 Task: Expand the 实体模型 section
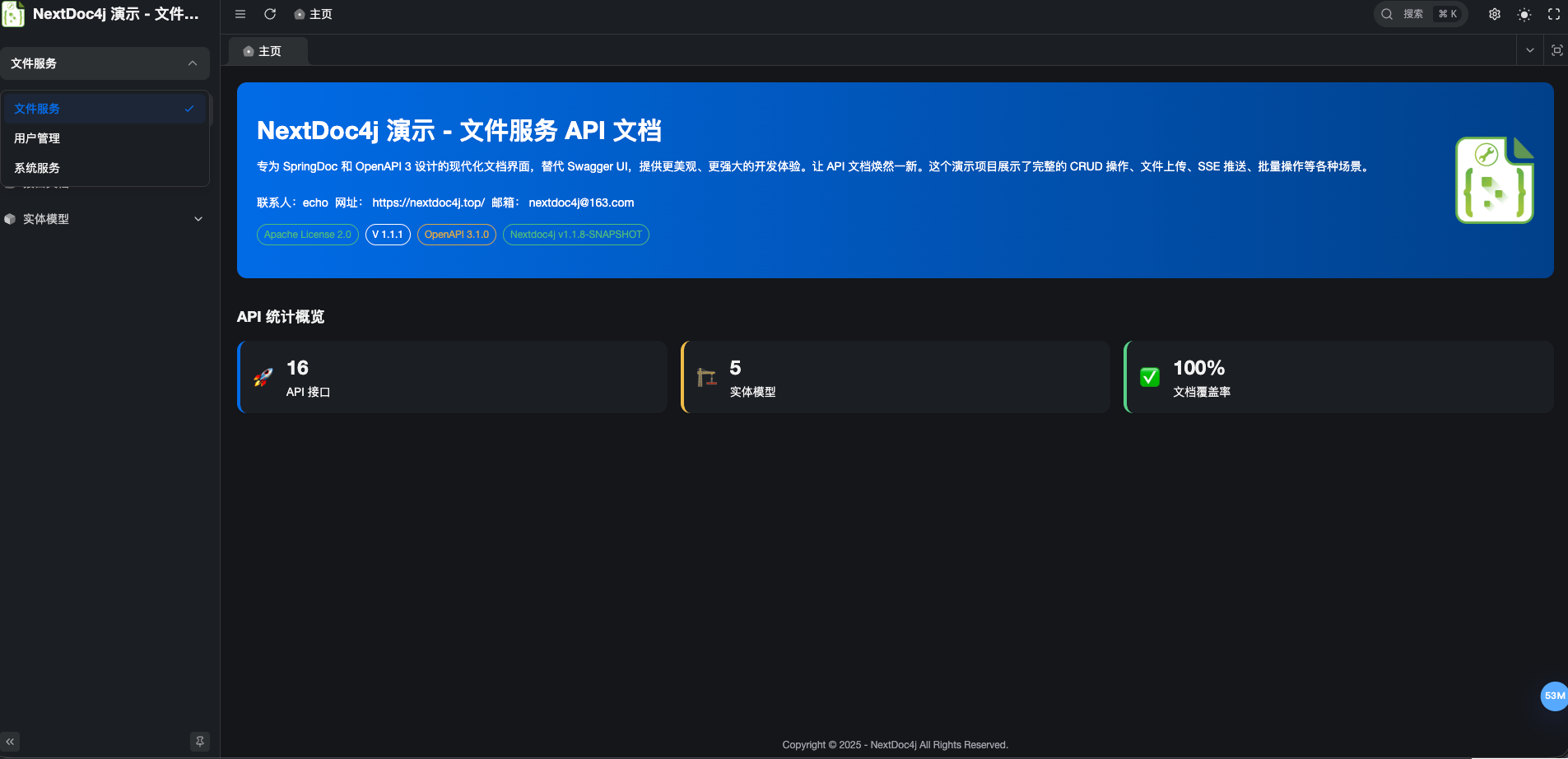pos(198,219)
